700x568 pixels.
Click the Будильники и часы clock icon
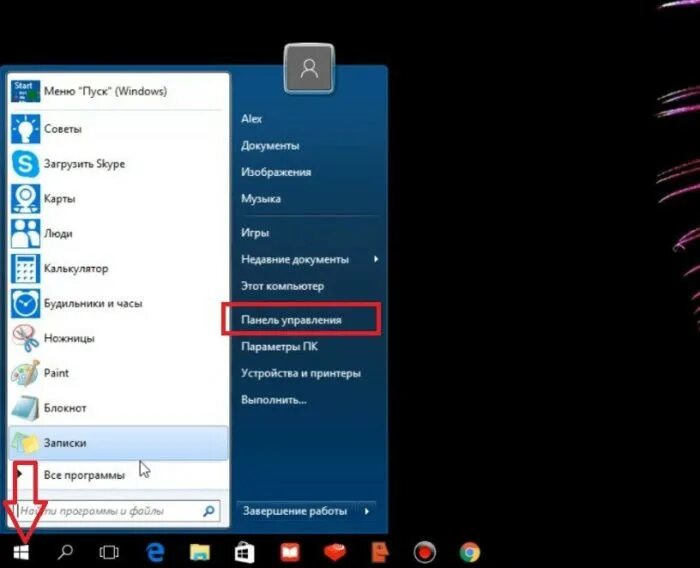(x=25, y=303)
